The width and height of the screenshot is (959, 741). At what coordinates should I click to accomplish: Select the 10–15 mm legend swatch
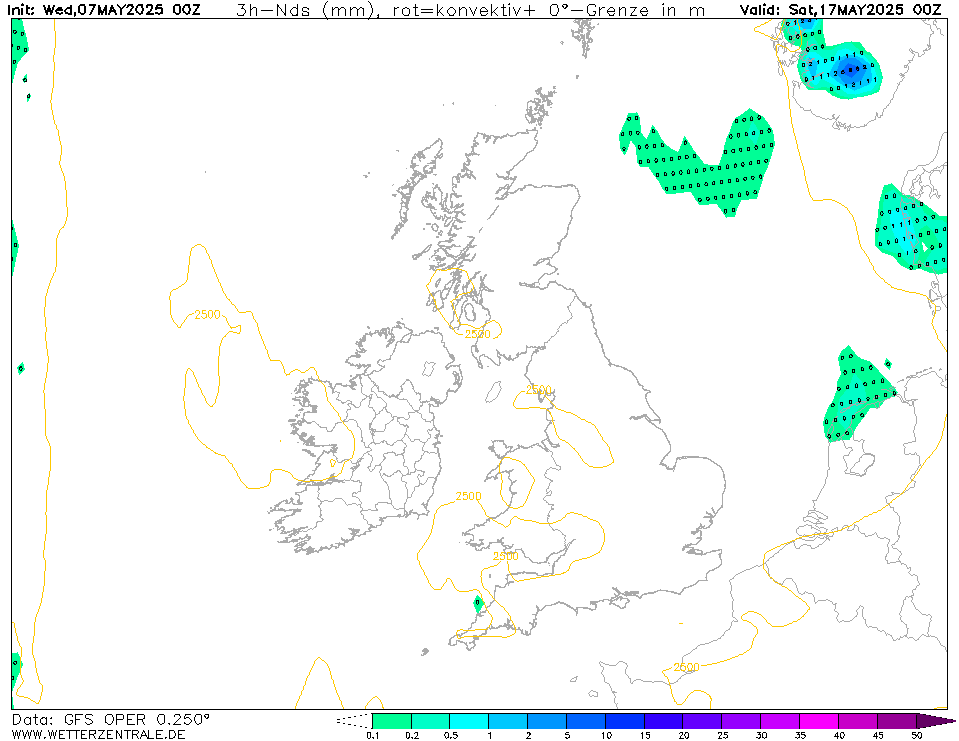[625, 721]
